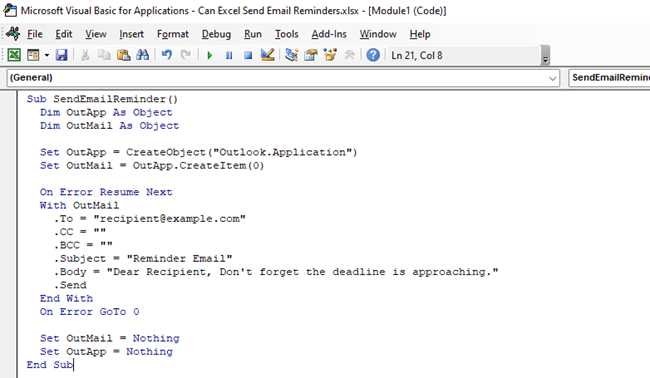
Task: Open the Window menu
Action: pos(378,34)
